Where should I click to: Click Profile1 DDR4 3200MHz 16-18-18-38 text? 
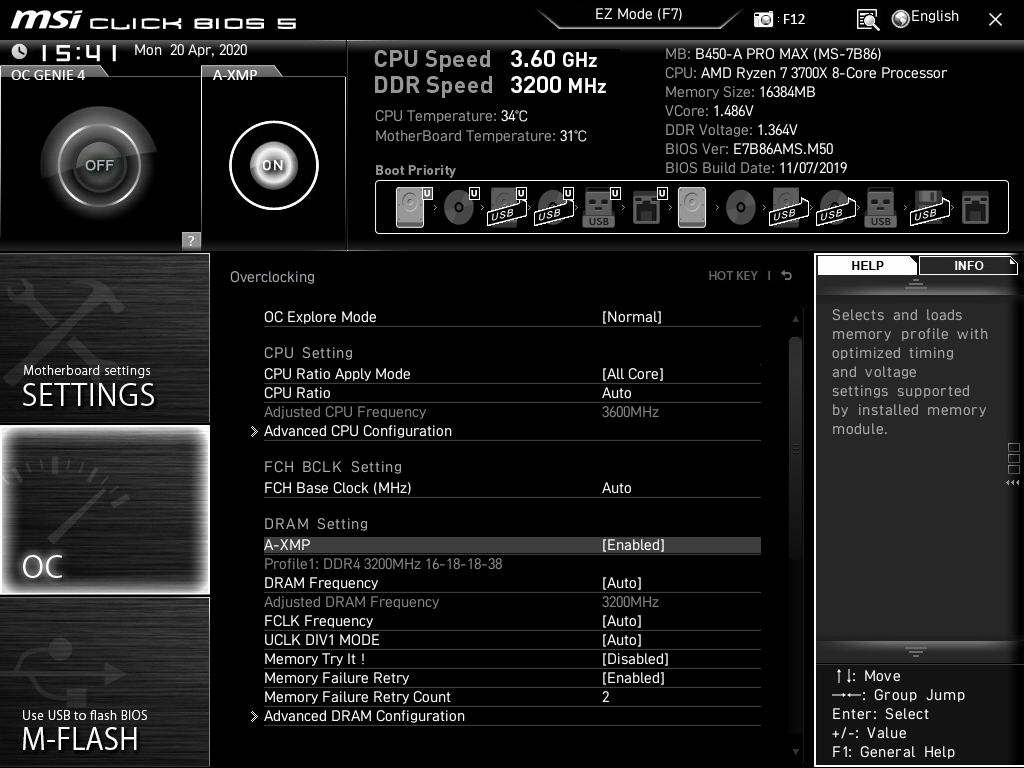(383, 564)
